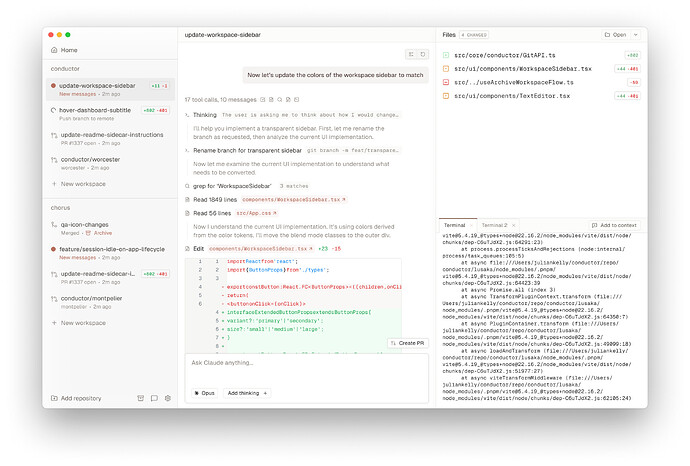Click the edit filter icon after '10 messages'

coord(288,100)
